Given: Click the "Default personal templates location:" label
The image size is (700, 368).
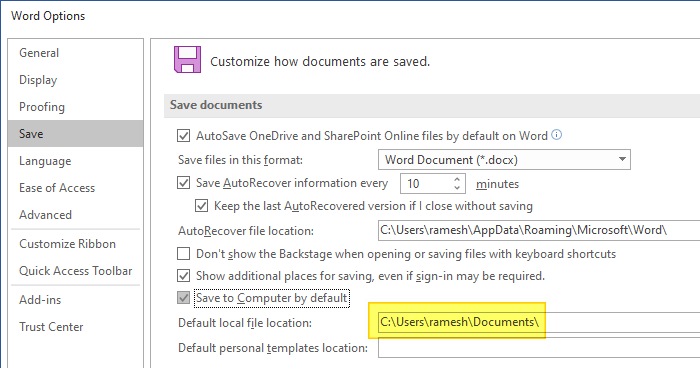Looking at the screenshot, I should [273, 348].
